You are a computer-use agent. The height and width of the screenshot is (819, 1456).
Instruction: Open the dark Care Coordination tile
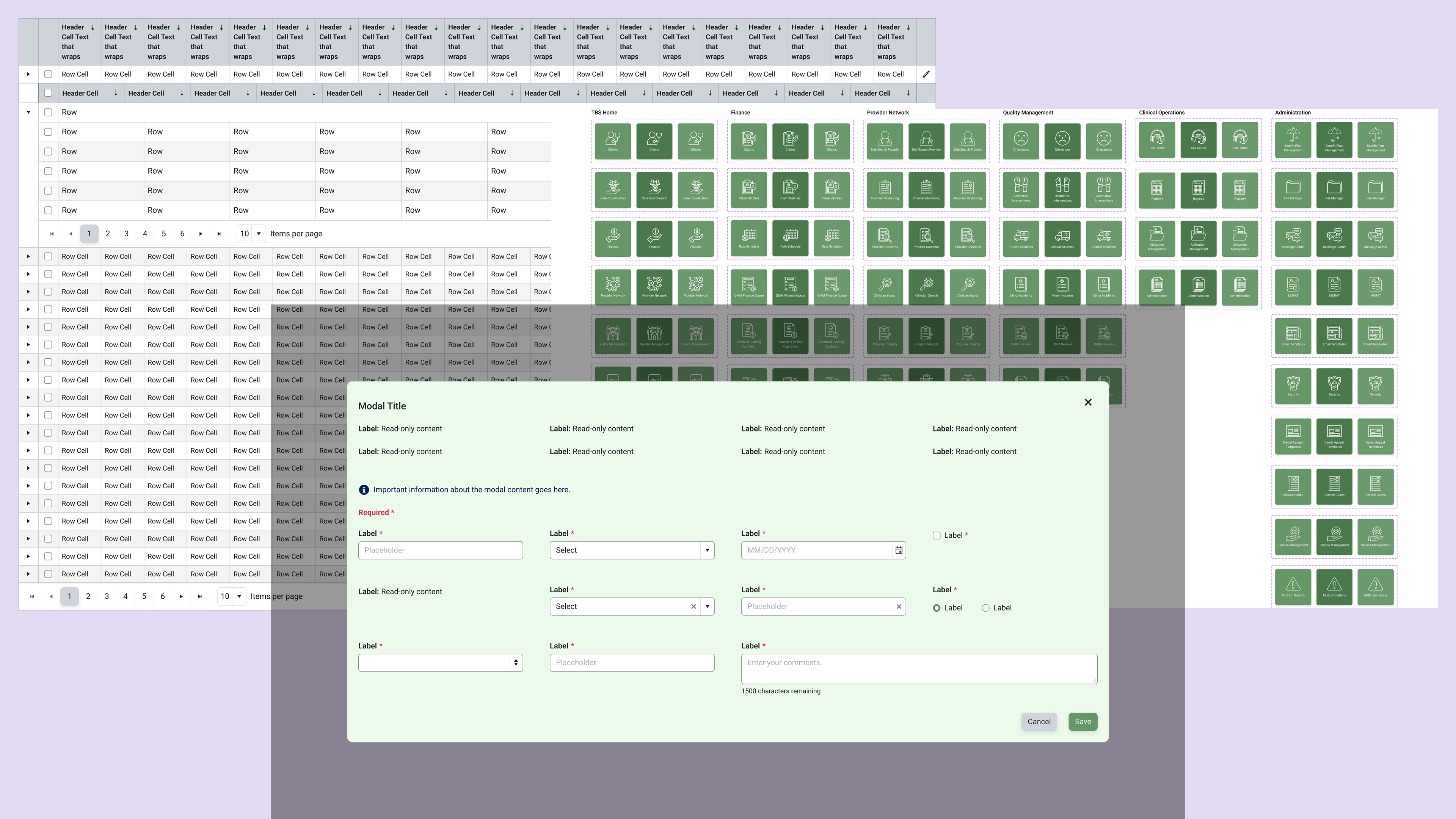pyautogui.click(x=654, y=190)
